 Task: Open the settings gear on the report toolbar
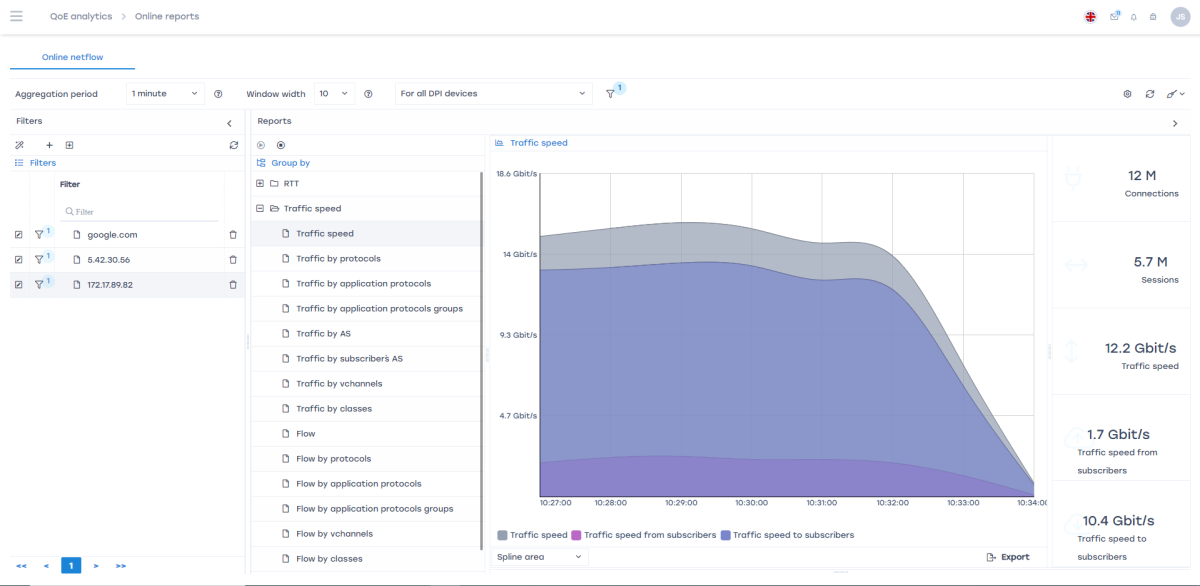(x=1127, y=94)
